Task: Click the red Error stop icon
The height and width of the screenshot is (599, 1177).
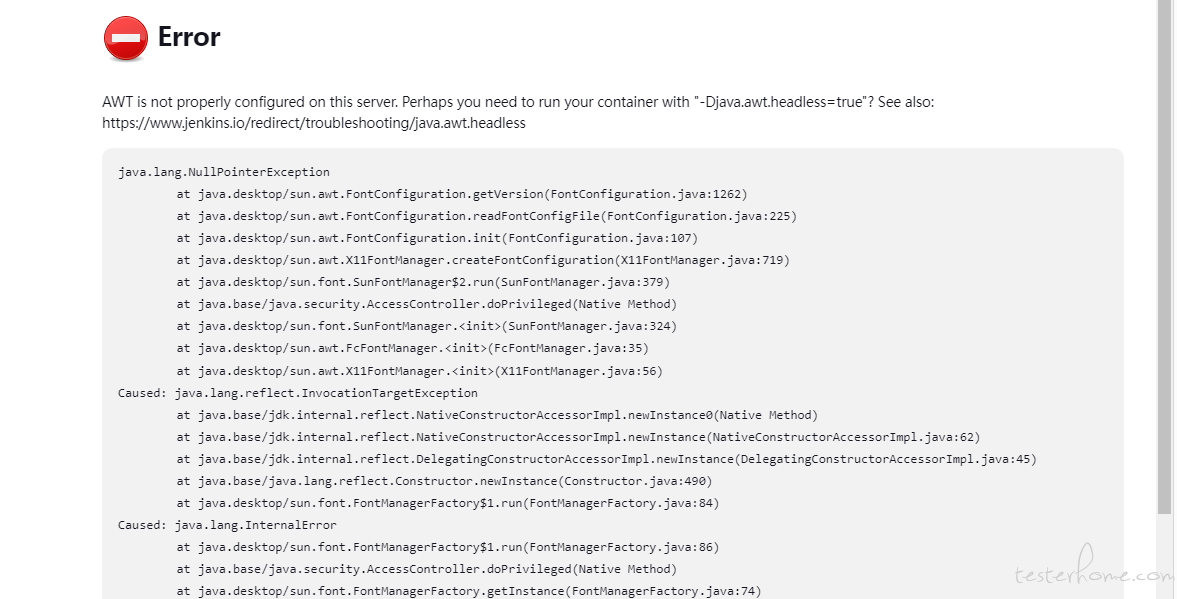Action: (125, 38)
